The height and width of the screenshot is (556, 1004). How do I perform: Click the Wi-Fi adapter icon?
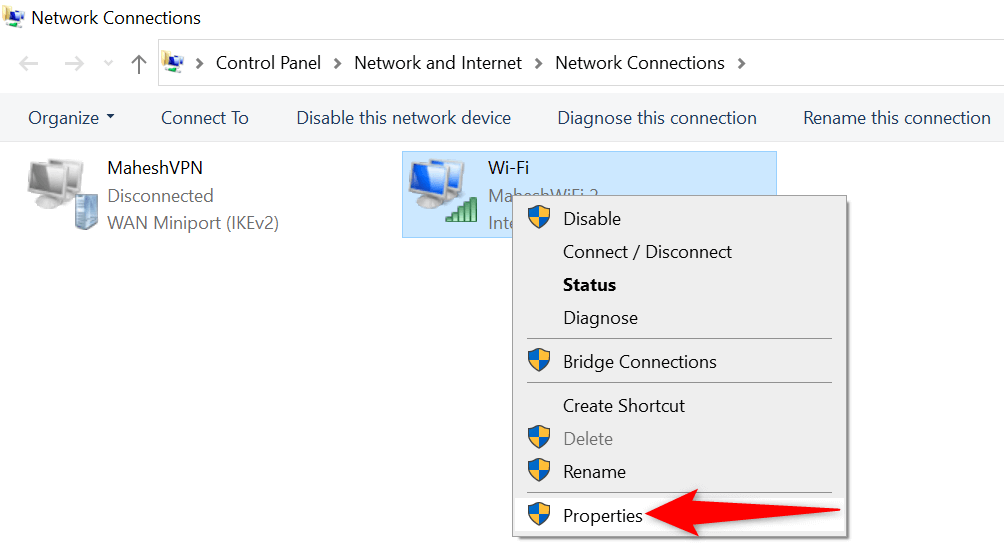443,190
